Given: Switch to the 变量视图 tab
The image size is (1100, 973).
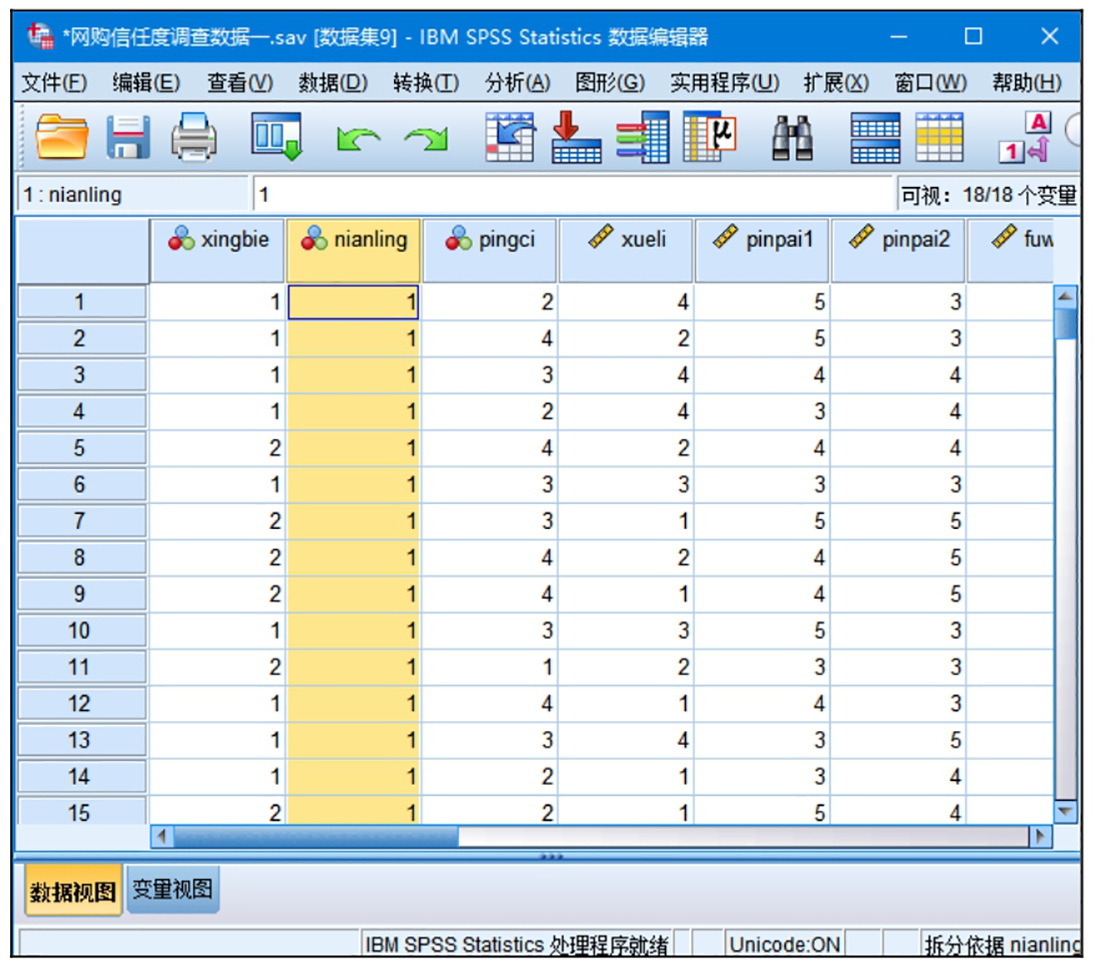Looking at the screenshot, I should [x=173, y=889].
